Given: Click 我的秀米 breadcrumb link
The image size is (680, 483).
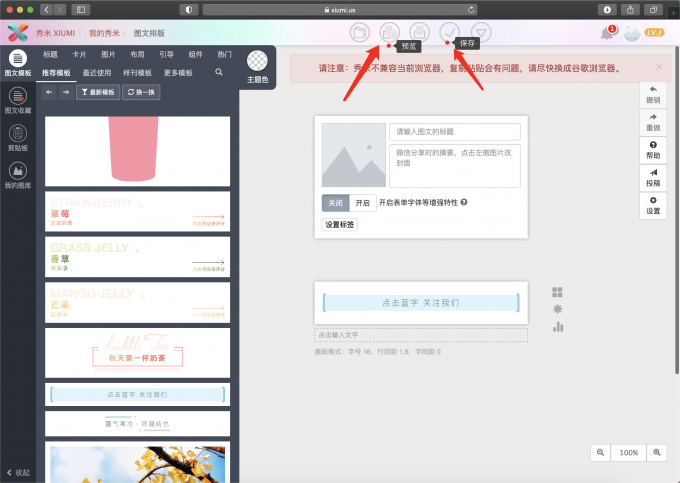Looking at the screenshot, I should 104,33.
